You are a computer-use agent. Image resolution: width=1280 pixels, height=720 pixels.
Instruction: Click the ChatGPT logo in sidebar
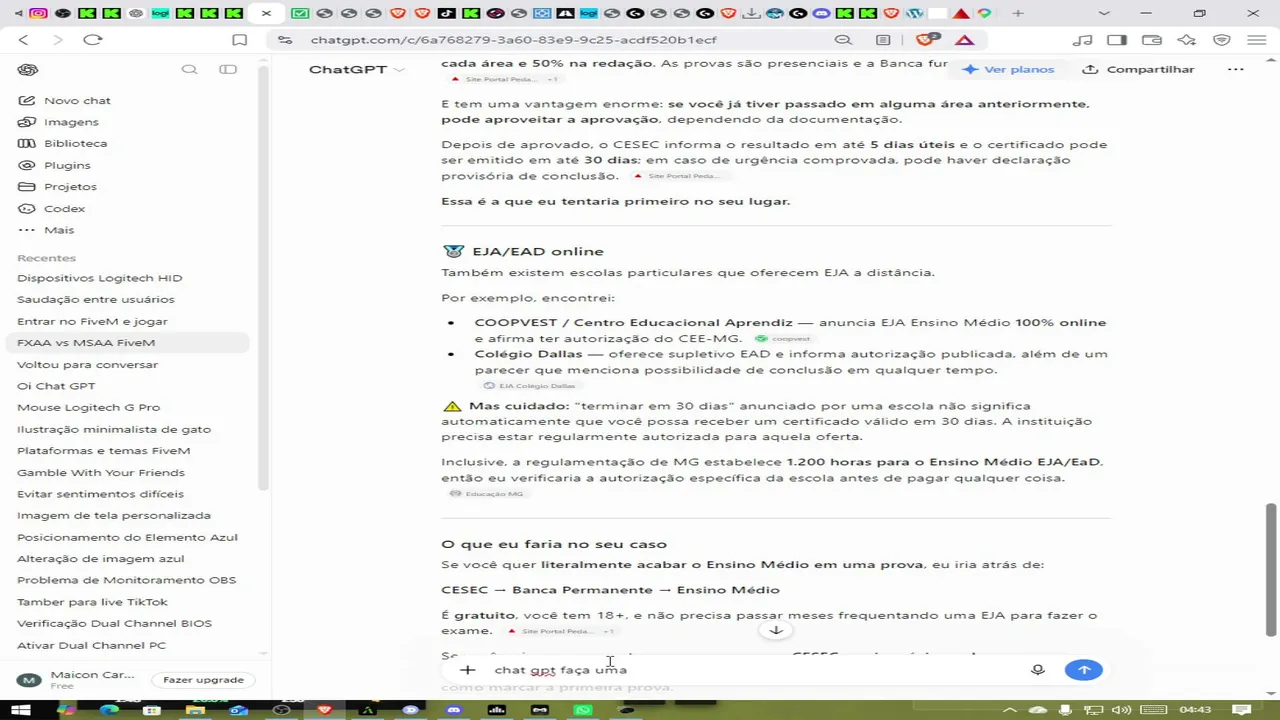27,70
